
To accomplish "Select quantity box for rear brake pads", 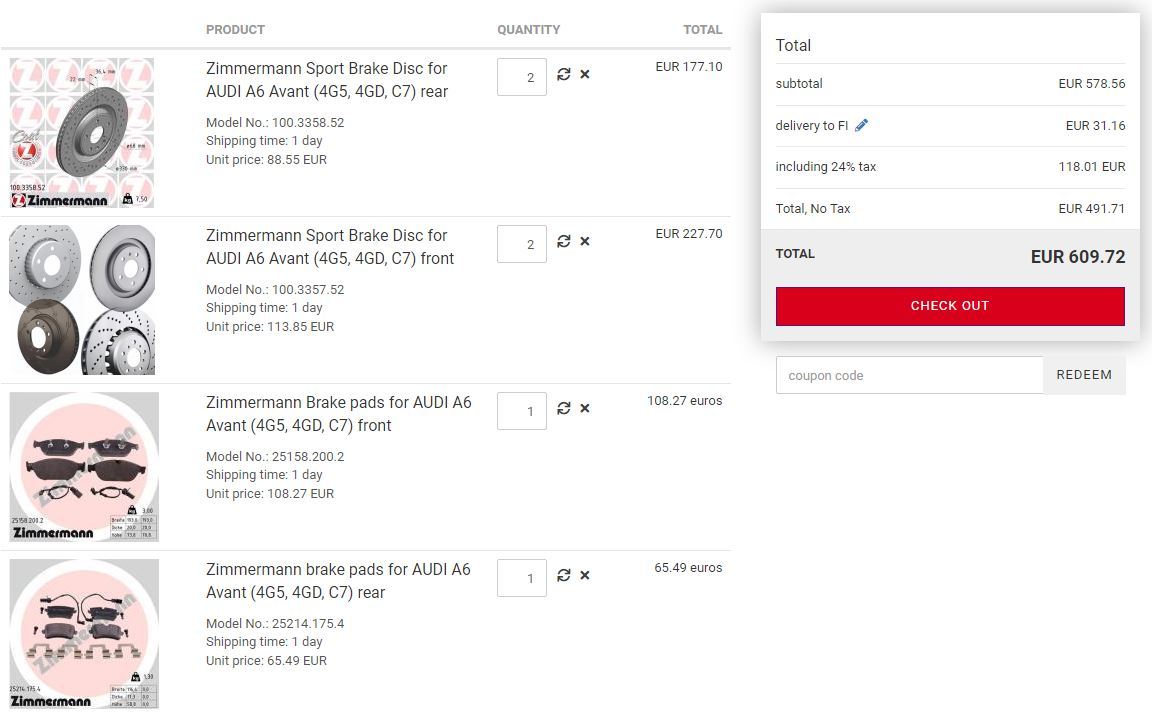I will 522,578.
